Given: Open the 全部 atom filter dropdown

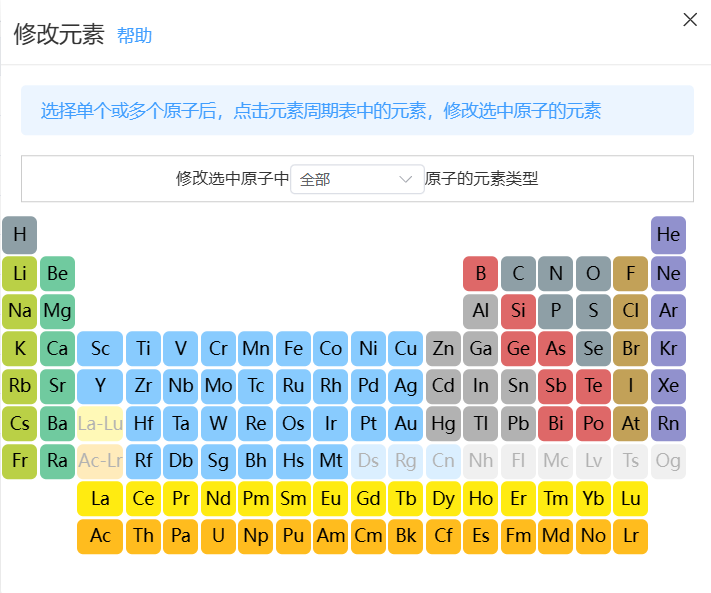Looking at the screenshot, I should [x=357, y=179].
